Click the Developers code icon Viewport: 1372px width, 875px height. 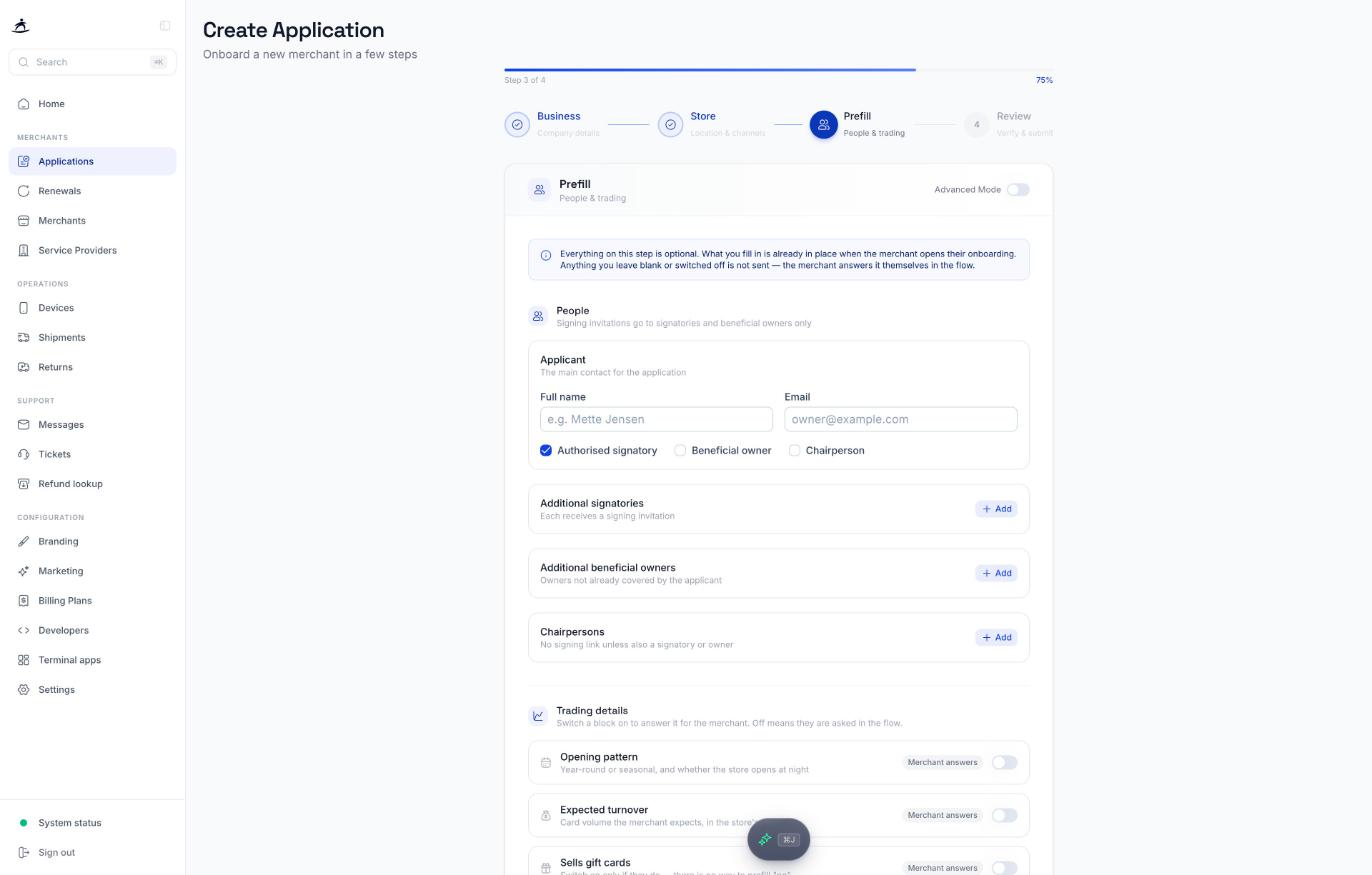coord(24,631)
